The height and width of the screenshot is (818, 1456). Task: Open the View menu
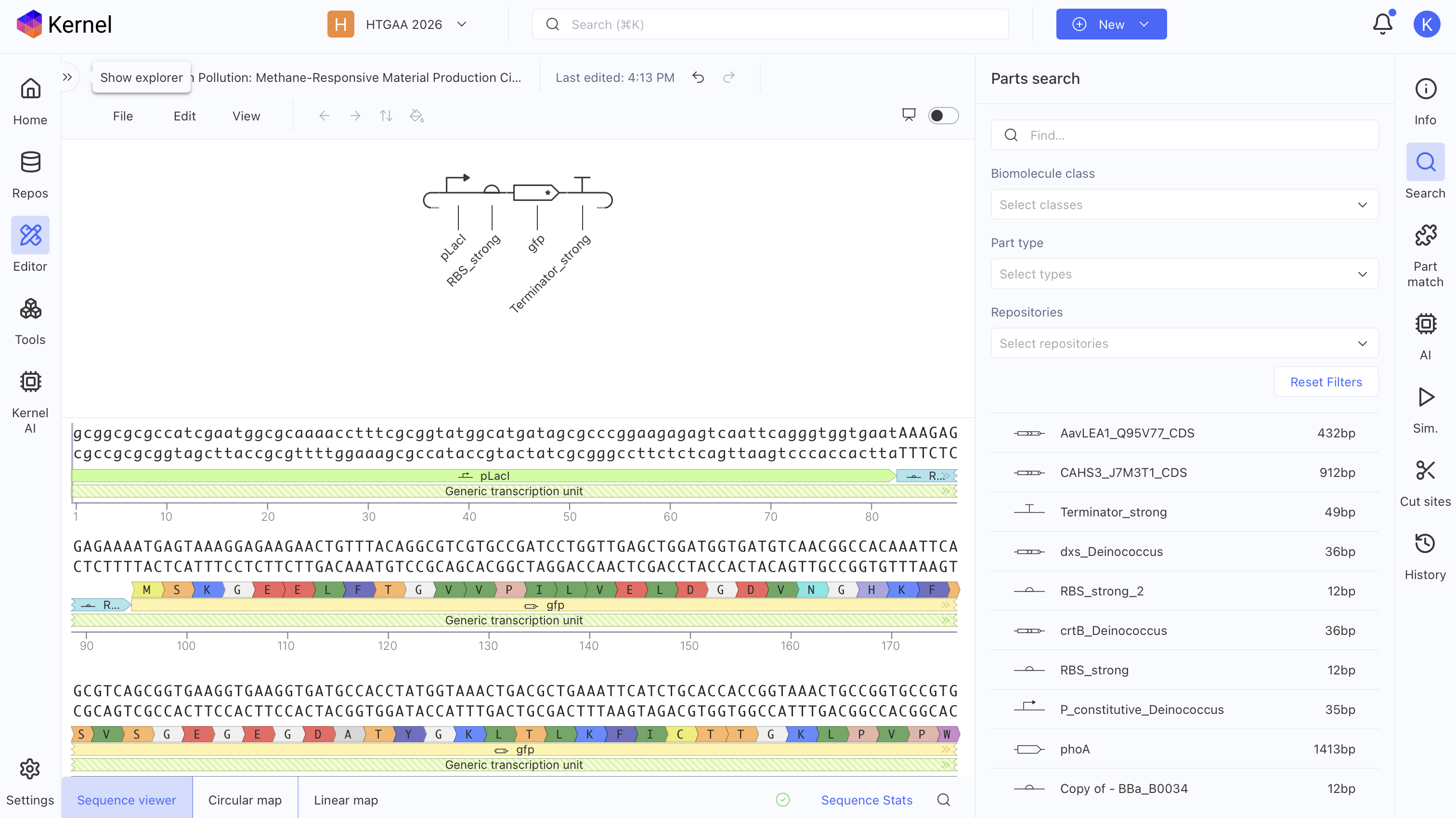click(247, 116)
